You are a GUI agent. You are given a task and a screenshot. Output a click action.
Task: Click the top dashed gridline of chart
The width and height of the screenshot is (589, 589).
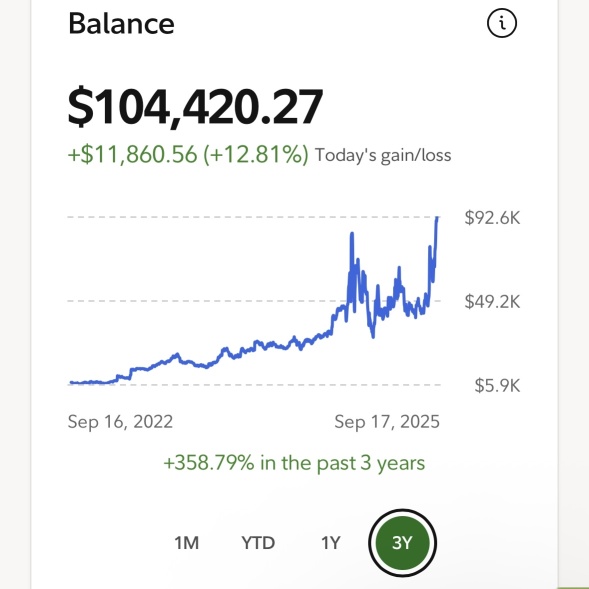(252, 217)
